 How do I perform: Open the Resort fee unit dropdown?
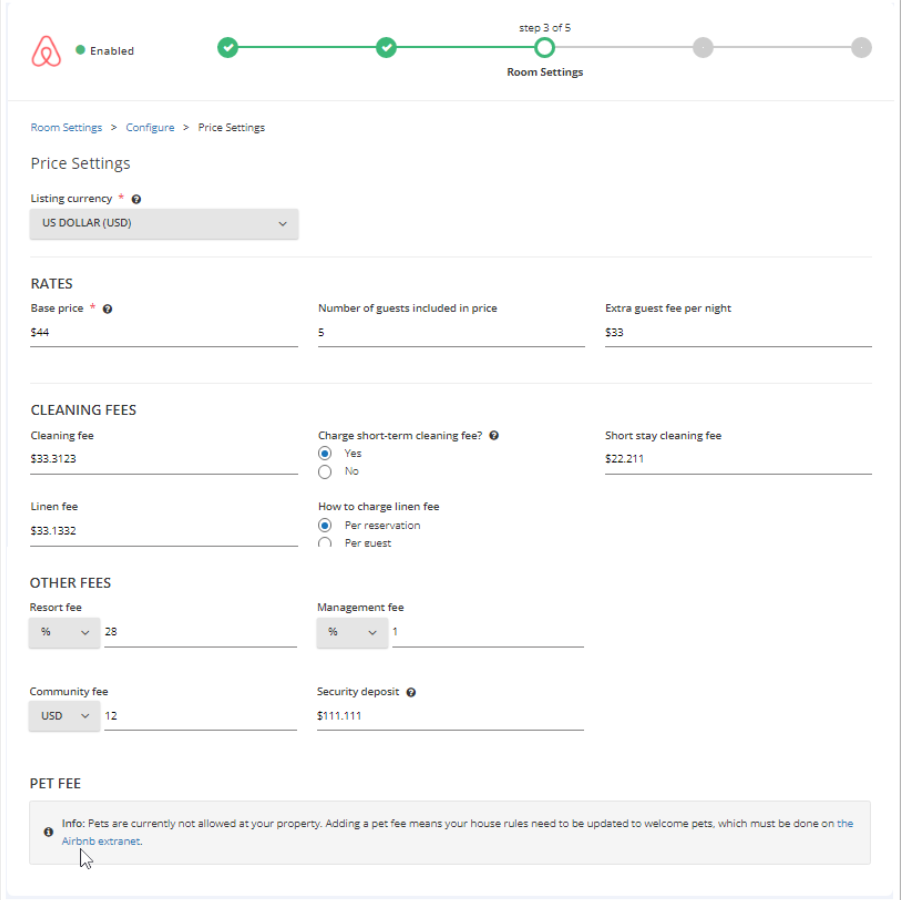pos(64,632)
